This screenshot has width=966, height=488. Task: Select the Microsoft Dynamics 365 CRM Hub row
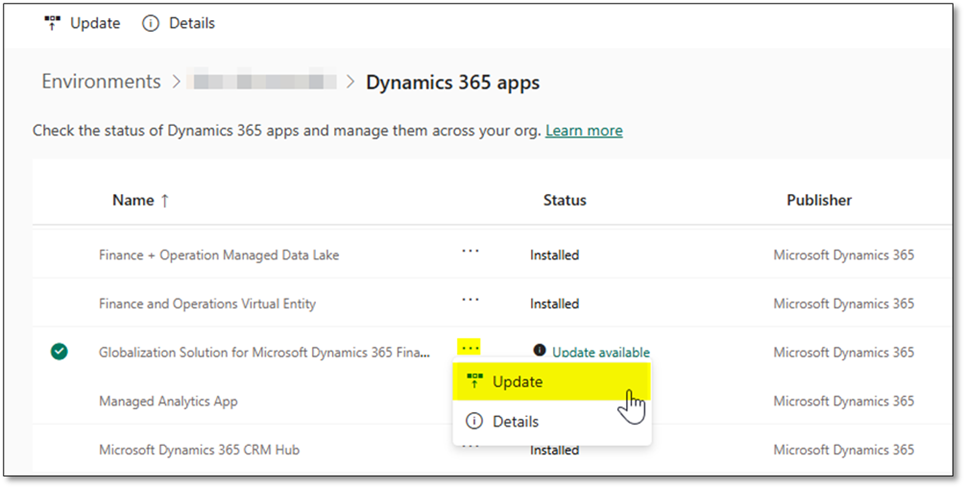(199, 450)
